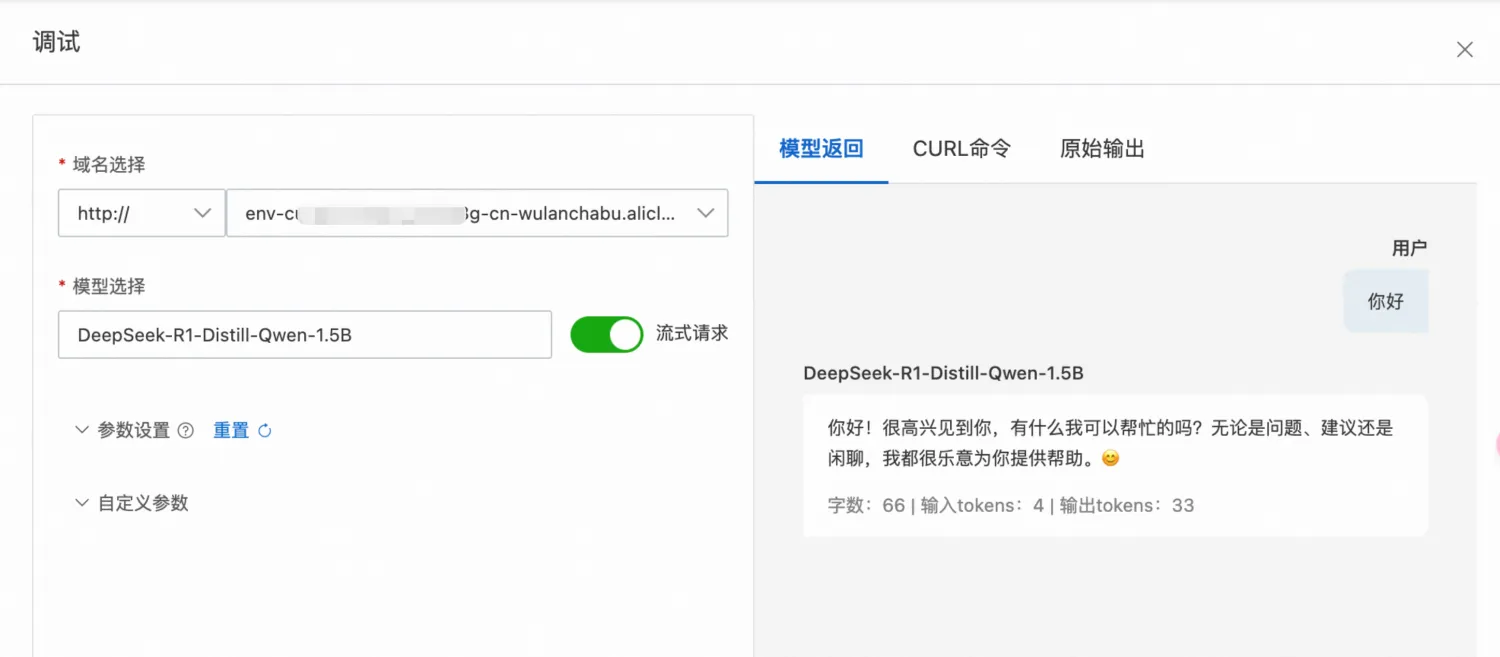Click the model reply text starting with 你好！很高兴
The image size is (1500, 657).
(x=1110, y=443)
